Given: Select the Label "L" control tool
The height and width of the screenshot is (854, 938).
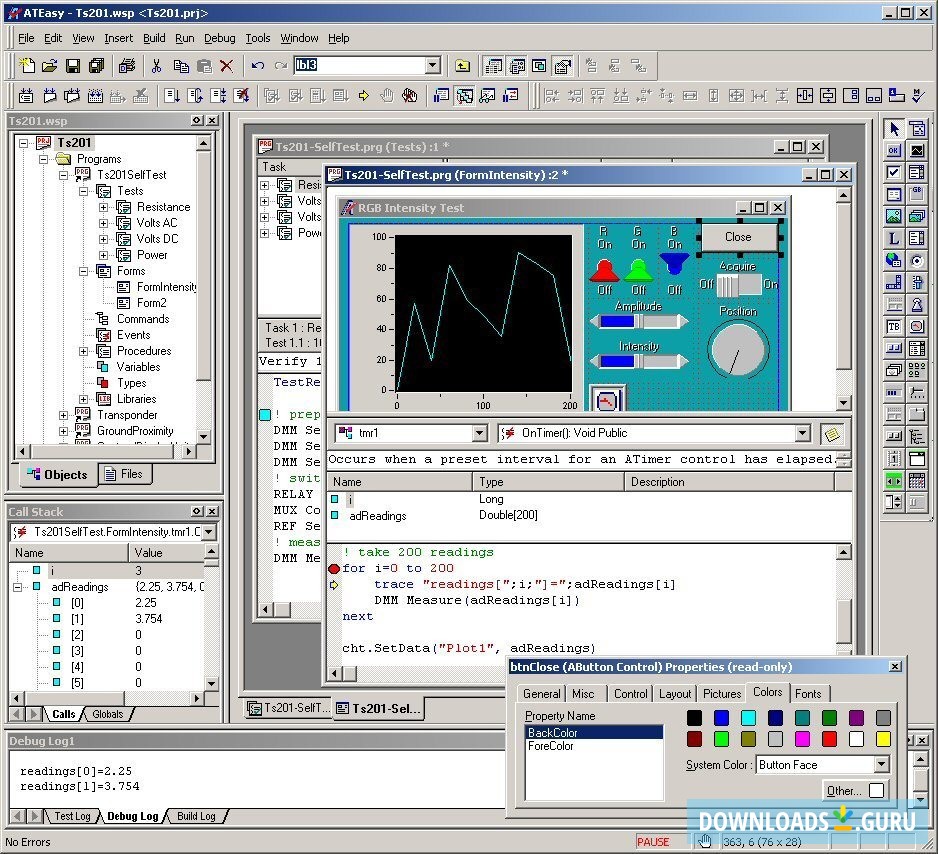Looking at the screenshot, I should (894, 238).
